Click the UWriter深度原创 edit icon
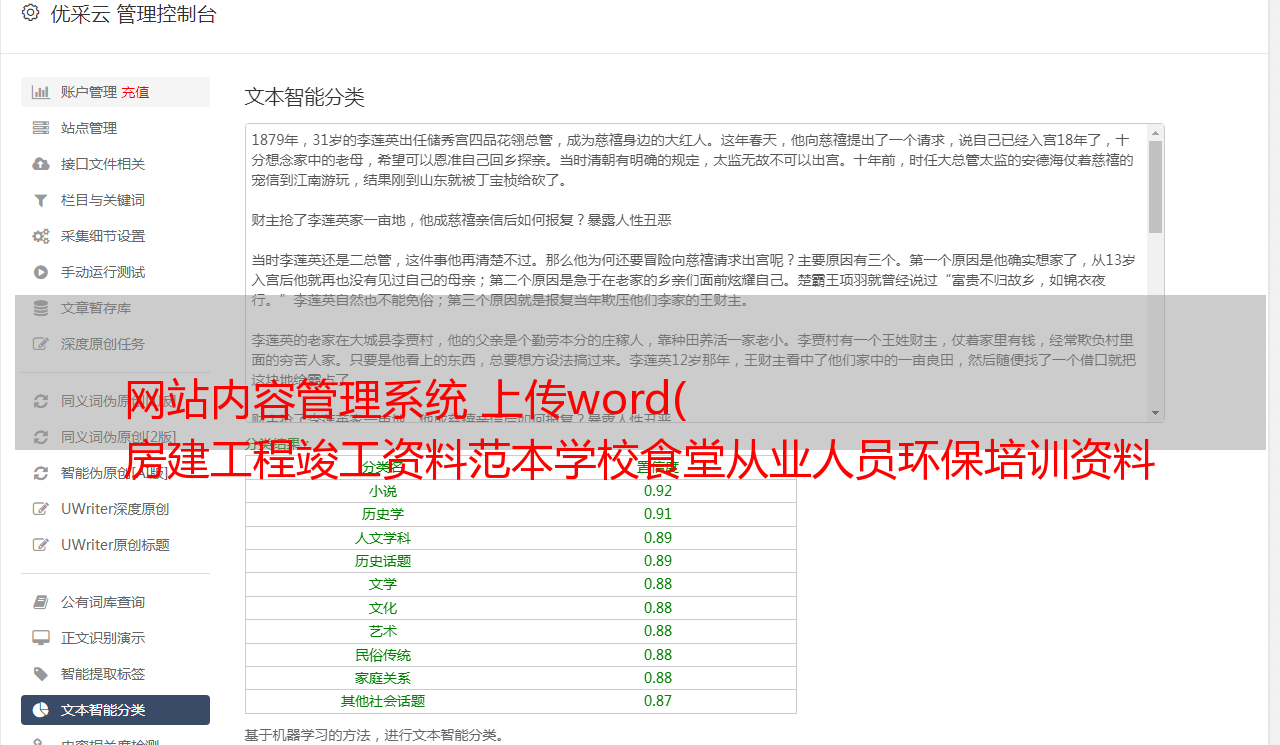Image resolution: width=1280 pixels, height=745 pixels. coord(41,509)
